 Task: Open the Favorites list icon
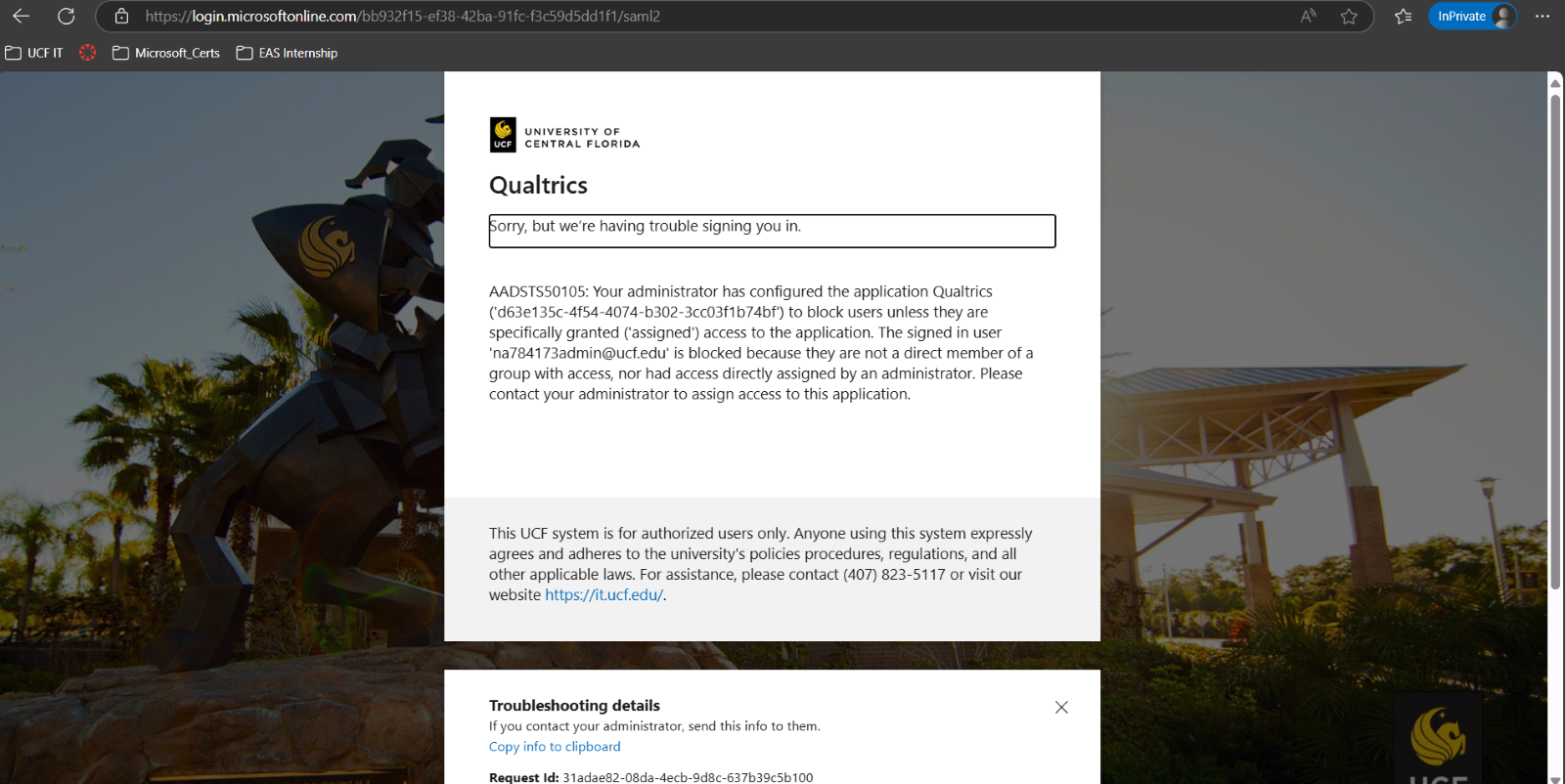tap(1403, 16)
